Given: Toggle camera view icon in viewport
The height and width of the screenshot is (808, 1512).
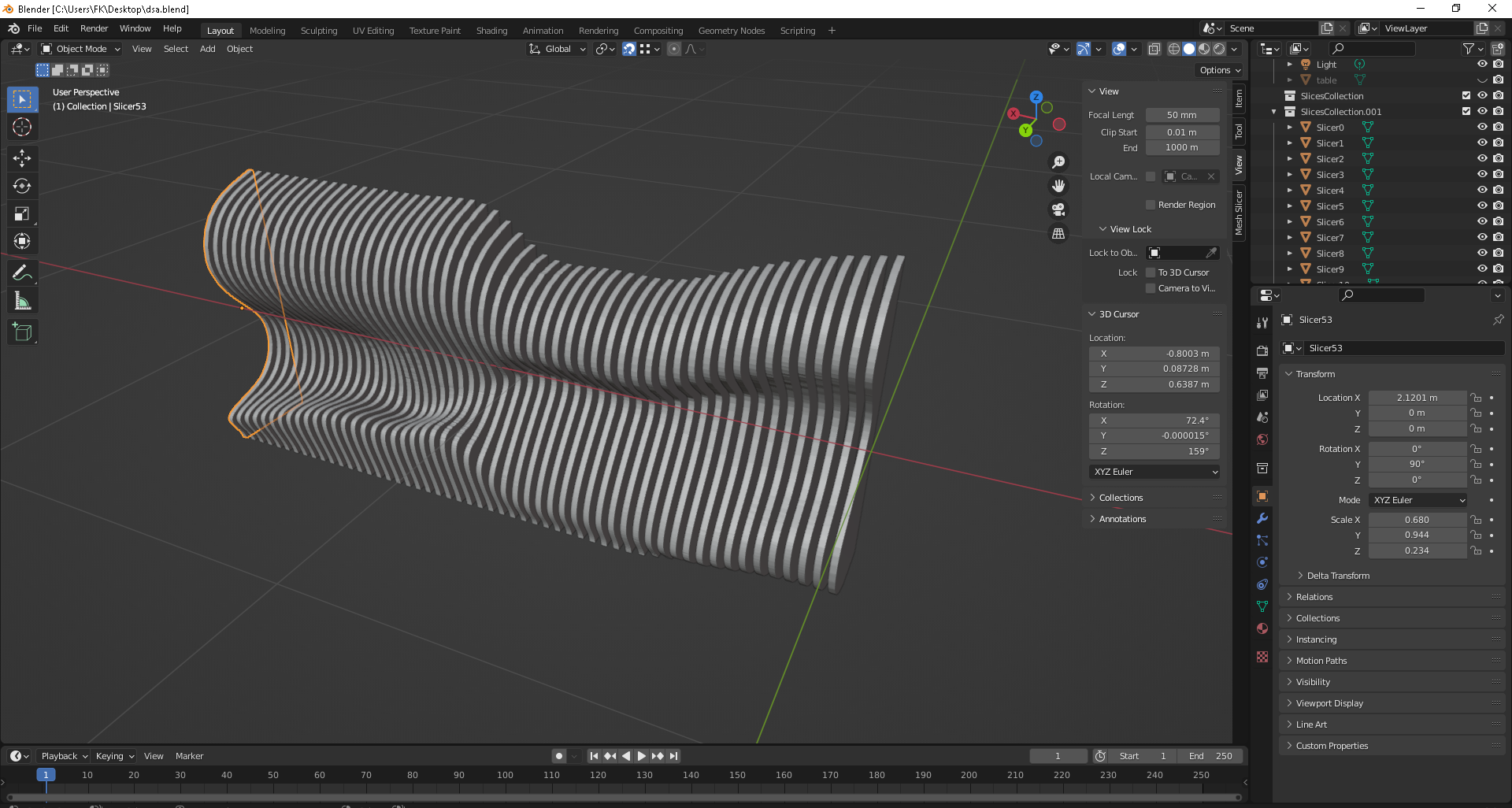Looking at the screenshot, I should point(1058,209).
